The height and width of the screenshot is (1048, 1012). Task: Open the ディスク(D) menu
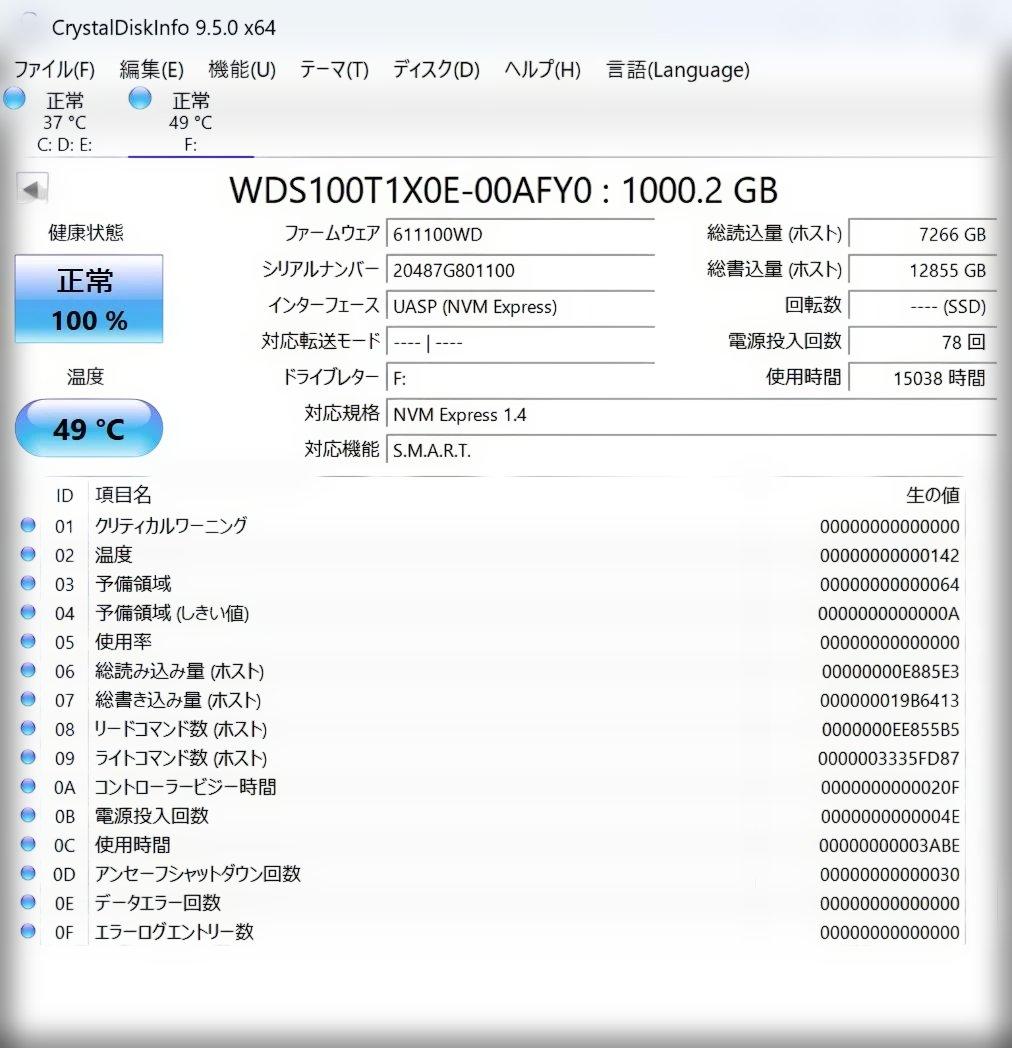(436, 70)
